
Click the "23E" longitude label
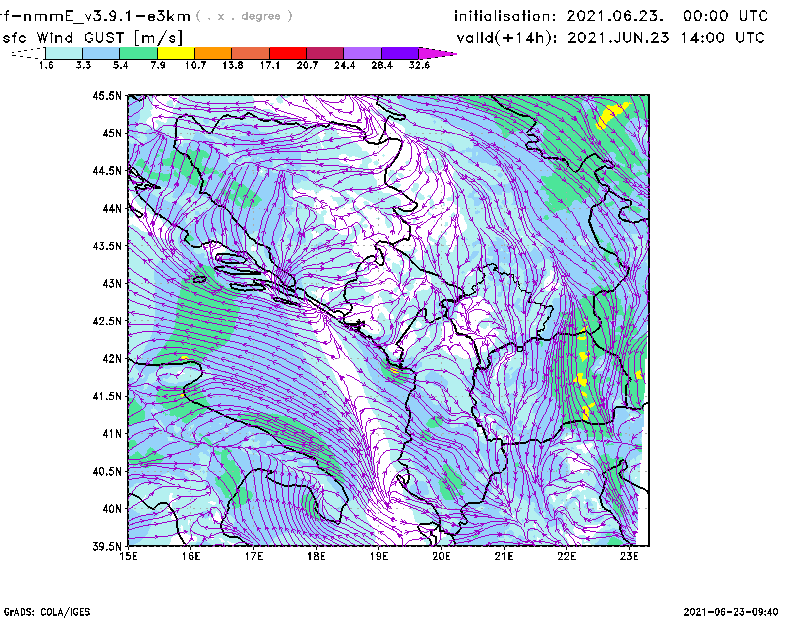click(x=629, y=556)
